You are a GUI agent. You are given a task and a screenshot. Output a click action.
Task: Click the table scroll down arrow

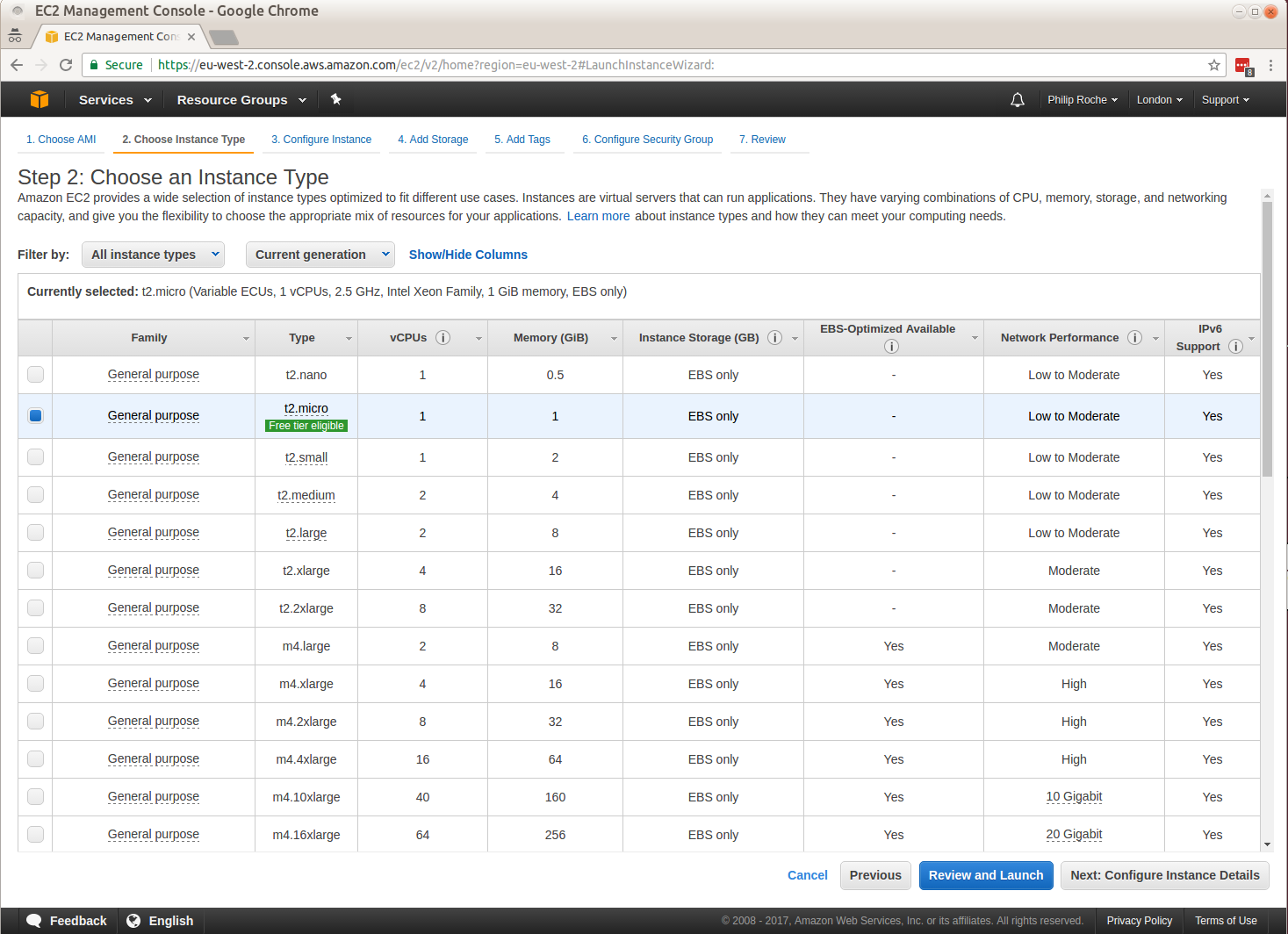1267,844
